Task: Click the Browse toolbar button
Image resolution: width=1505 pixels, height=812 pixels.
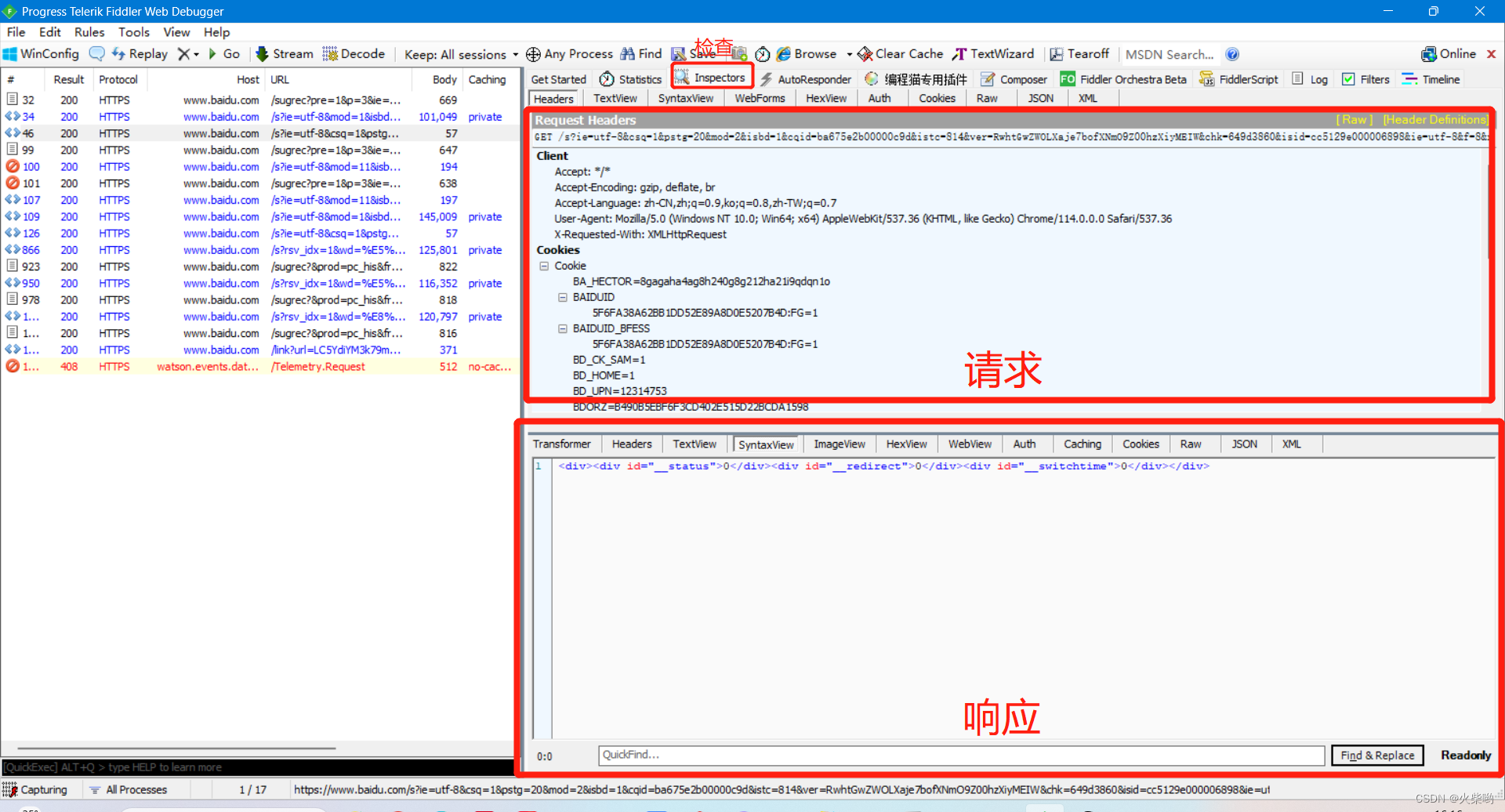Action: click(x=807, y=54)
